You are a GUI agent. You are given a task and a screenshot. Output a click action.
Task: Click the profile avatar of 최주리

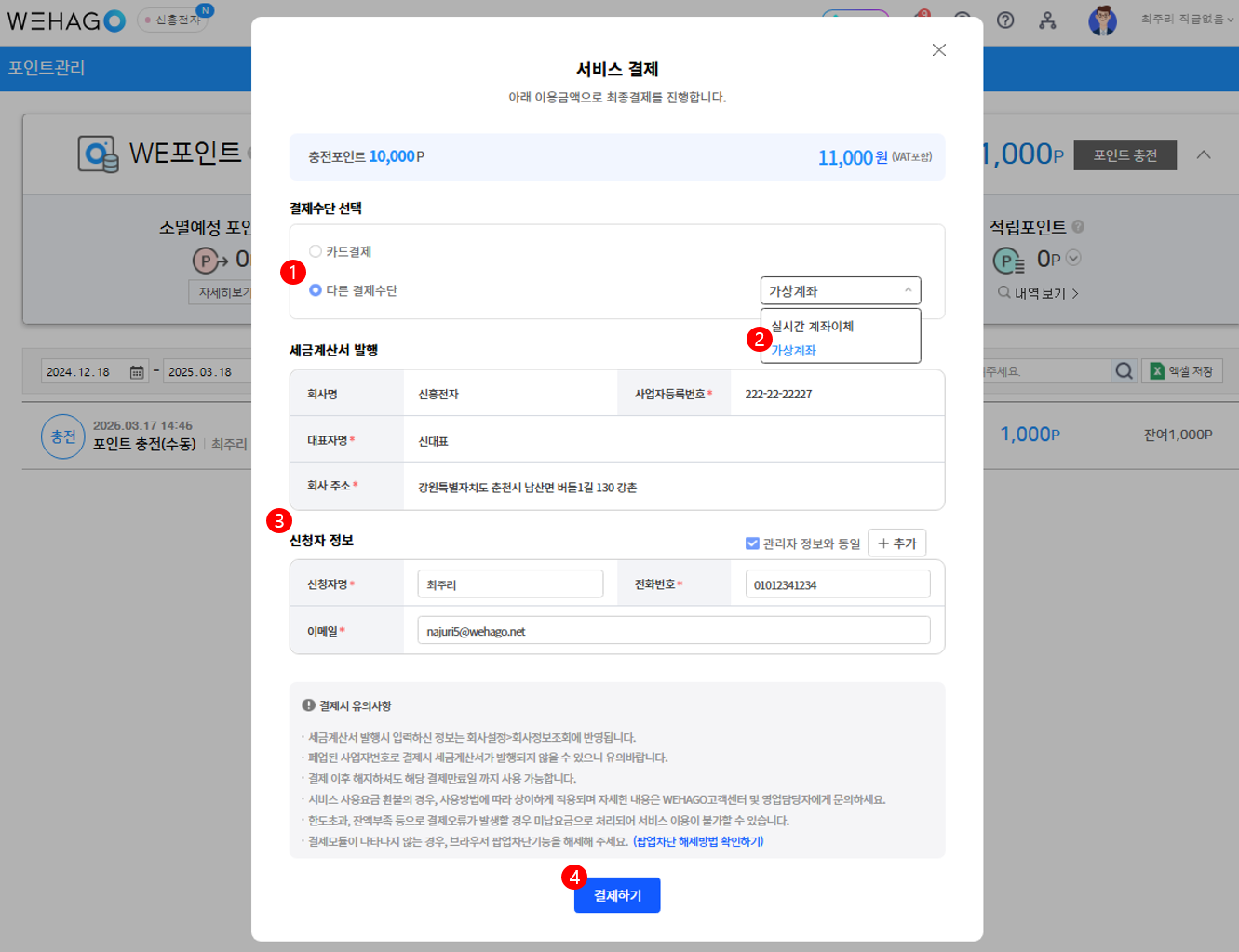point(1103,20)
